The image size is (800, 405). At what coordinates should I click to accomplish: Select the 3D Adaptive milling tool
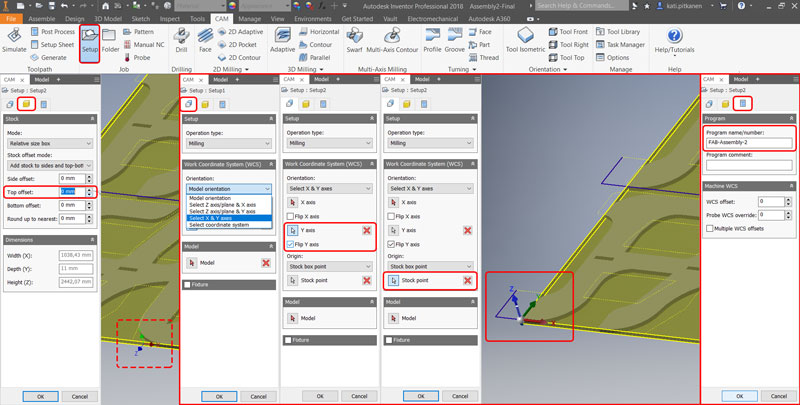coord(282,40)
